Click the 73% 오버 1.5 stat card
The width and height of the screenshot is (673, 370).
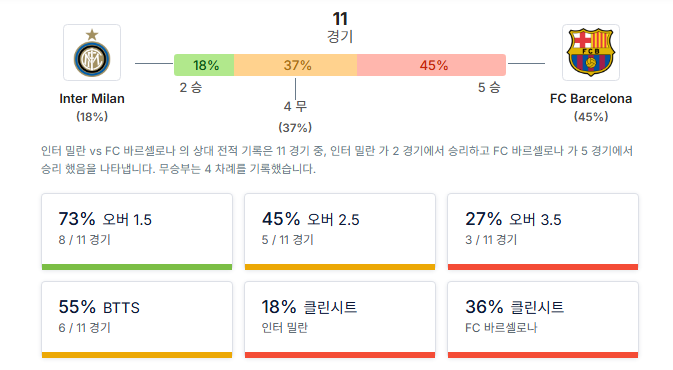[137, 232]
